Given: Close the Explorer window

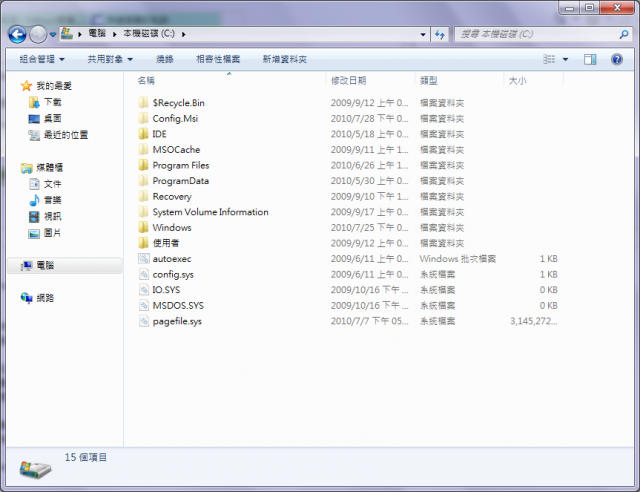Looking at the screenshot, I should 618,8.
